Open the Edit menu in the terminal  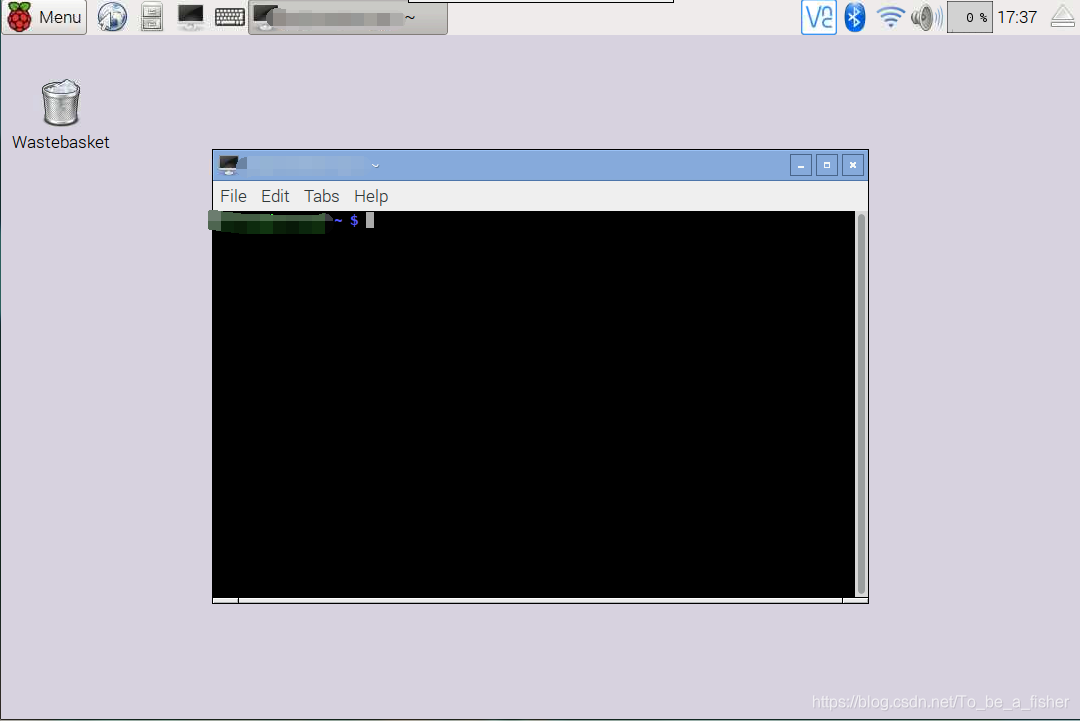[275, 196]
